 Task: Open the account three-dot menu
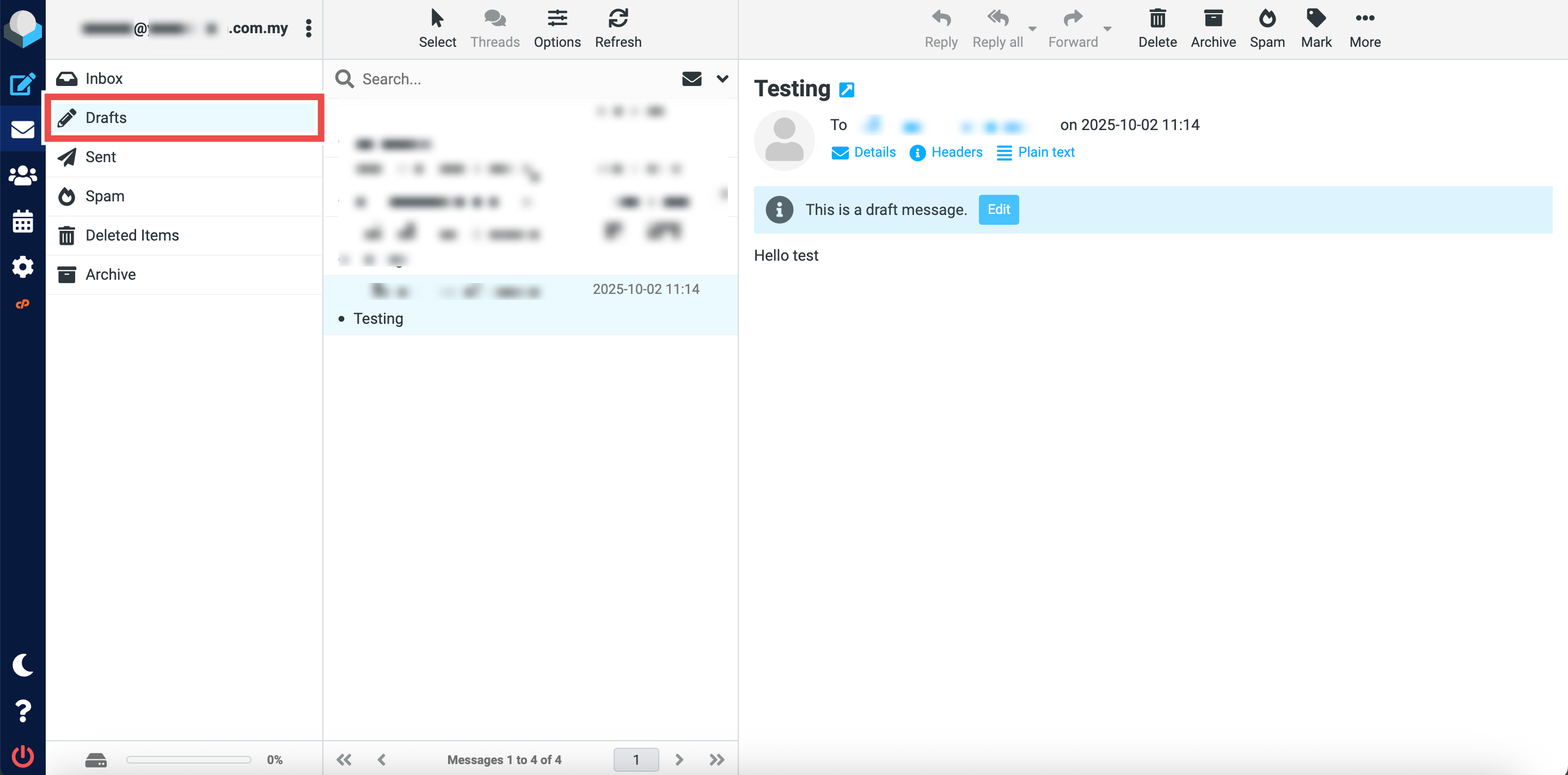(x=309, y=28)
